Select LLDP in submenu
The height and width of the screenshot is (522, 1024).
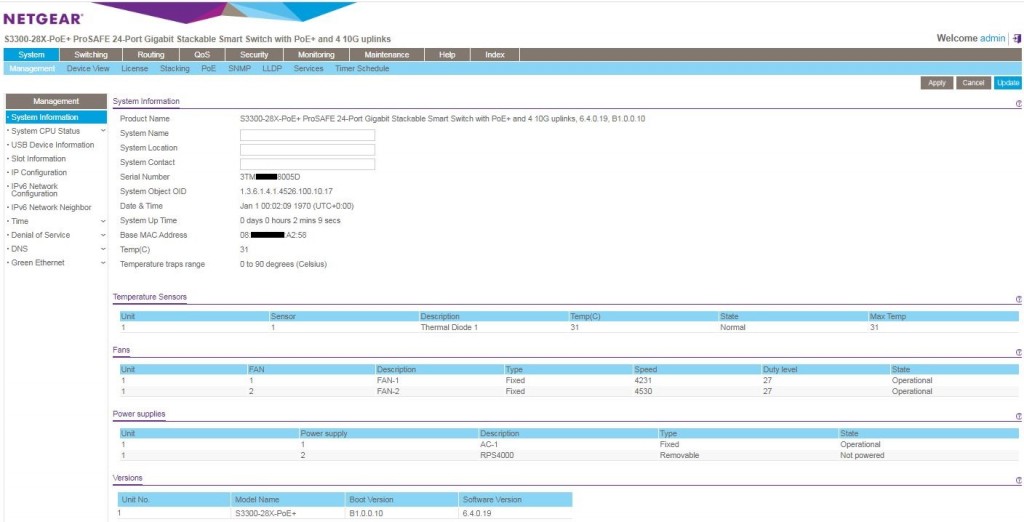[x=272, y=69]
